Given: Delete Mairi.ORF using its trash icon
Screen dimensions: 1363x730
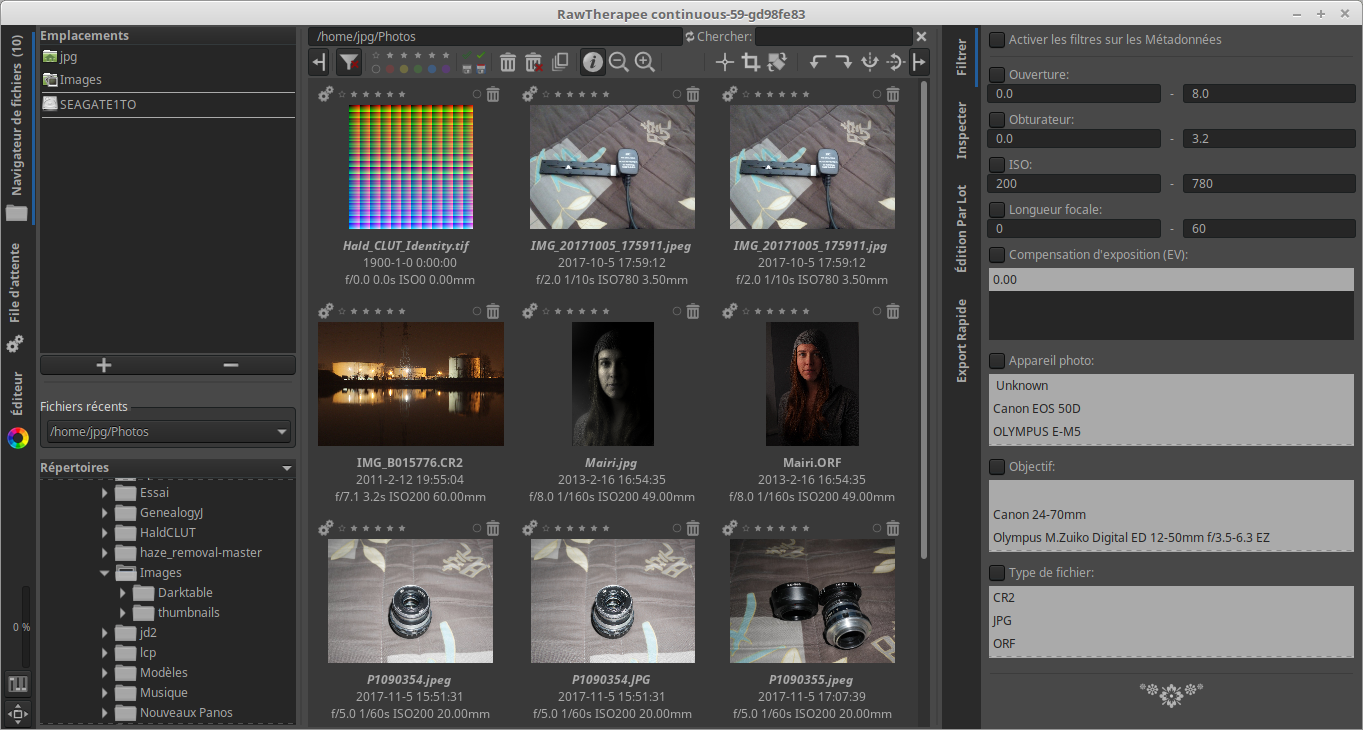Looking at the screenshot, I should pyautogui.click(x=893, y=312).
